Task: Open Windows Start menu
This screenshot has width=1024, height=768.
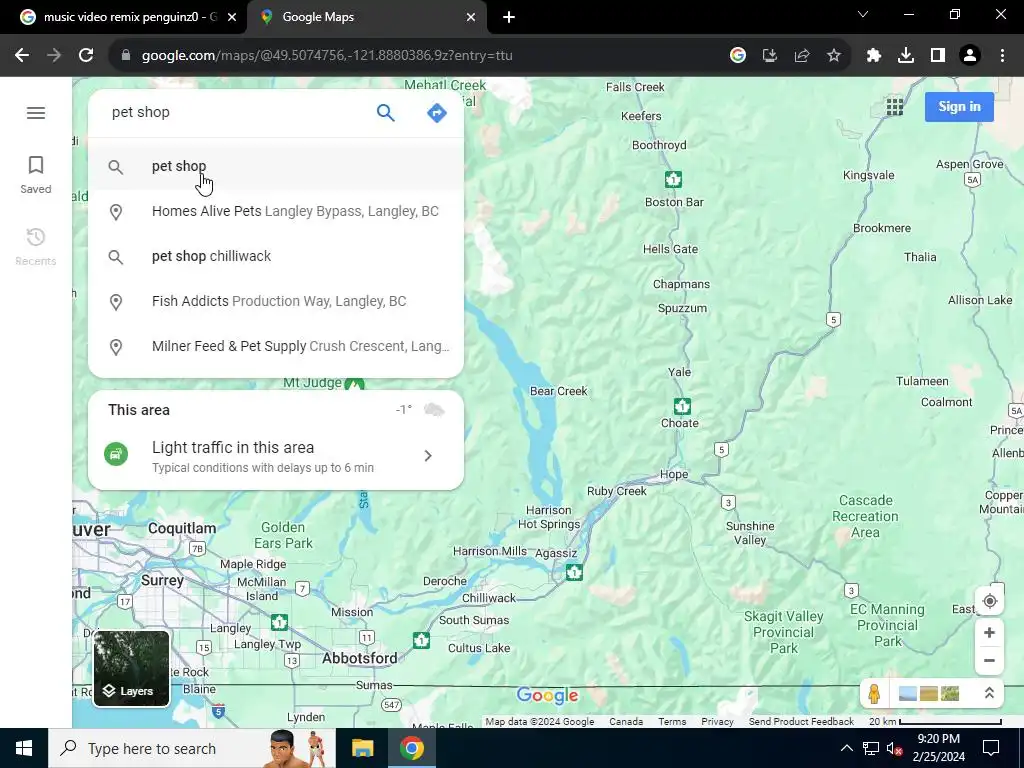Action: (24, 748)
